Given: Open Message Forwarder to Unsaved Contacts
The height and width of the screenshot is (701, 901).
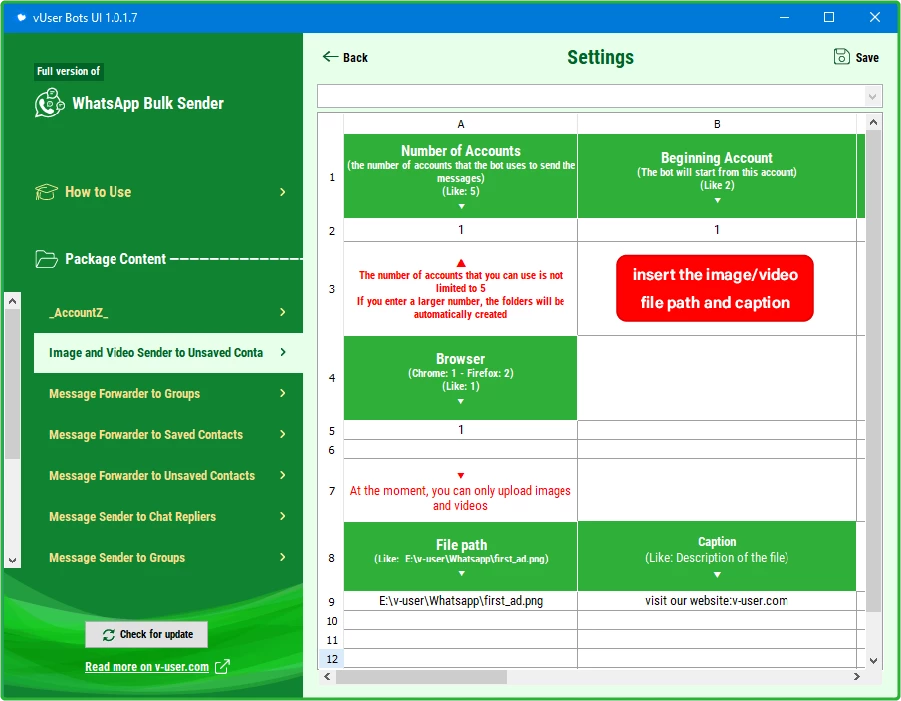Looking at the screenshot, I should [168, 475].
